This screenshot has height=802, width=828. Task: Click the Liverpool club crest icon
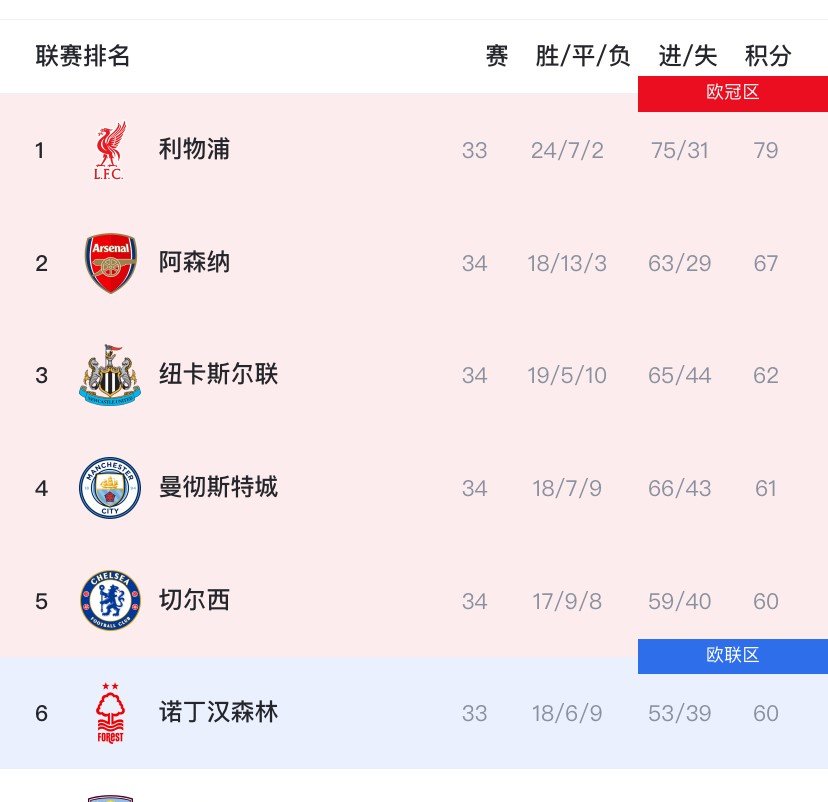coord(110,150)
